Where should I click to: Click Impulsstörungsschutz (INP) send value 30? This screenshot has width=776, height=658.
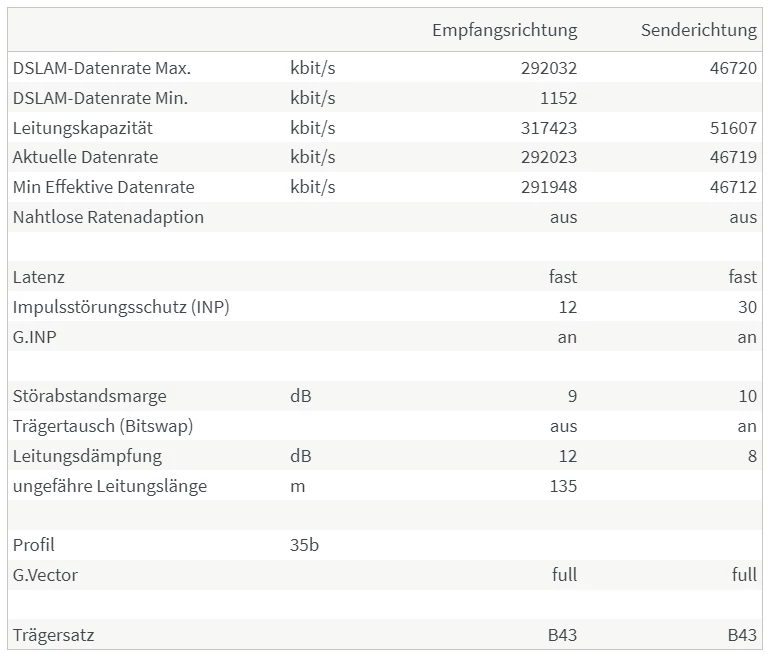coord(747,307)
